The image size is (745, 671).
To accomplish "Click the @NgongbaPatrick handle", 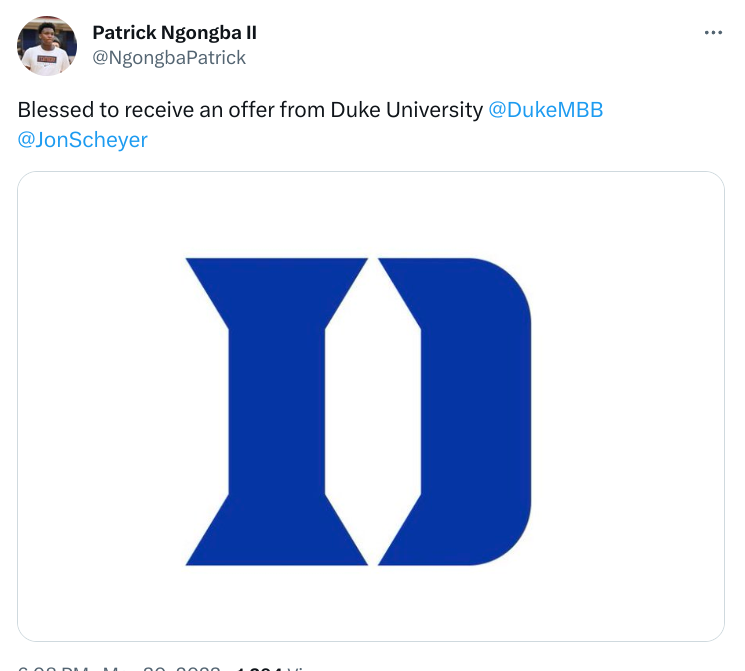I will [x=169, y=58].
